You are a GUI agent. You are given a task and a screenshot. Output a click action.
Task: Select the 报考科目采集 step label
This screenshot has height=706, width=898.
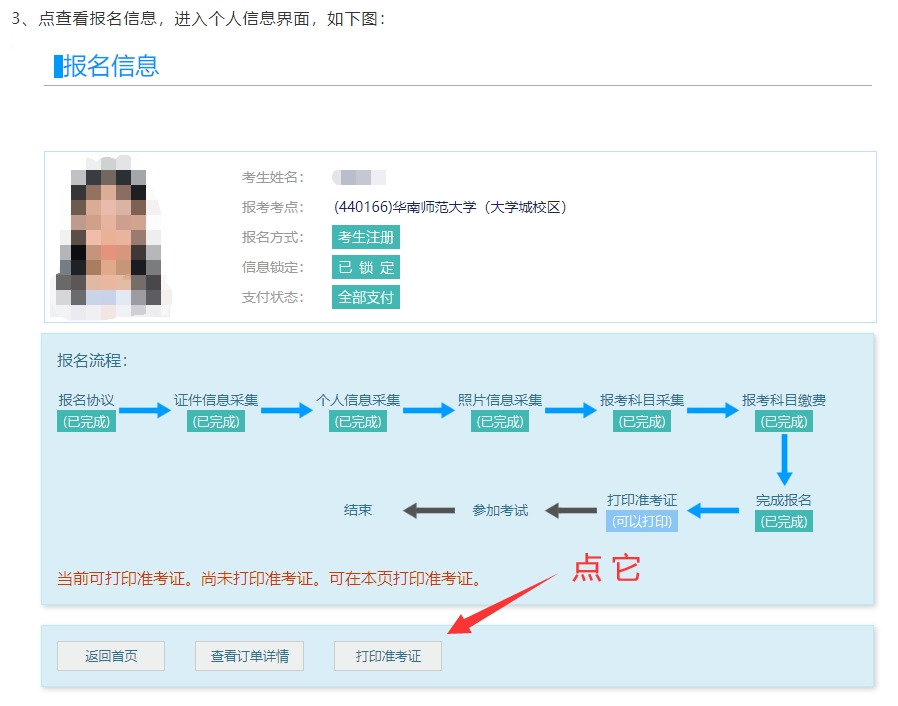642,400
